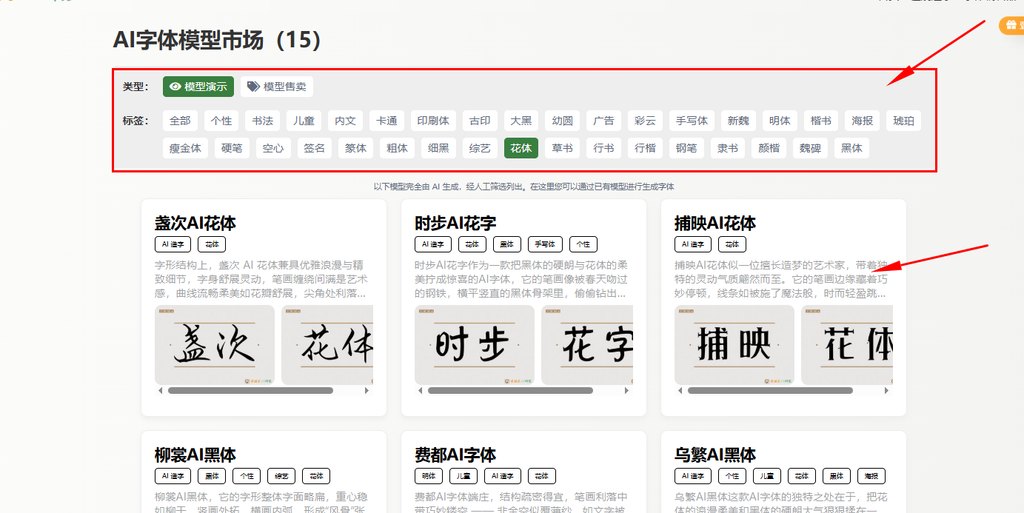Image resolution: width=1024 pixels, height=513 pixels.
Task: Toggle the active 花体 tag filter
Action: (x=521, y=148)
